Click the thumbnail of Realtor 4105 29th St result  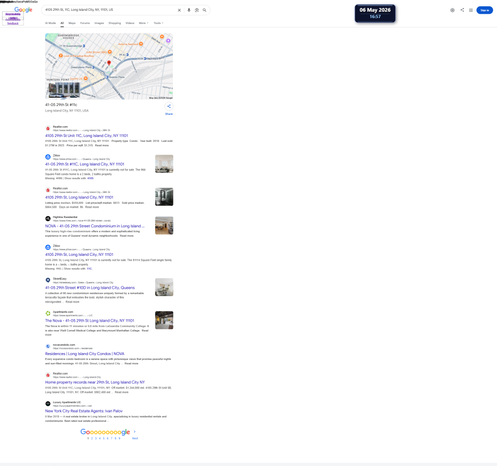pyautogui.click(x=164, y=197)
